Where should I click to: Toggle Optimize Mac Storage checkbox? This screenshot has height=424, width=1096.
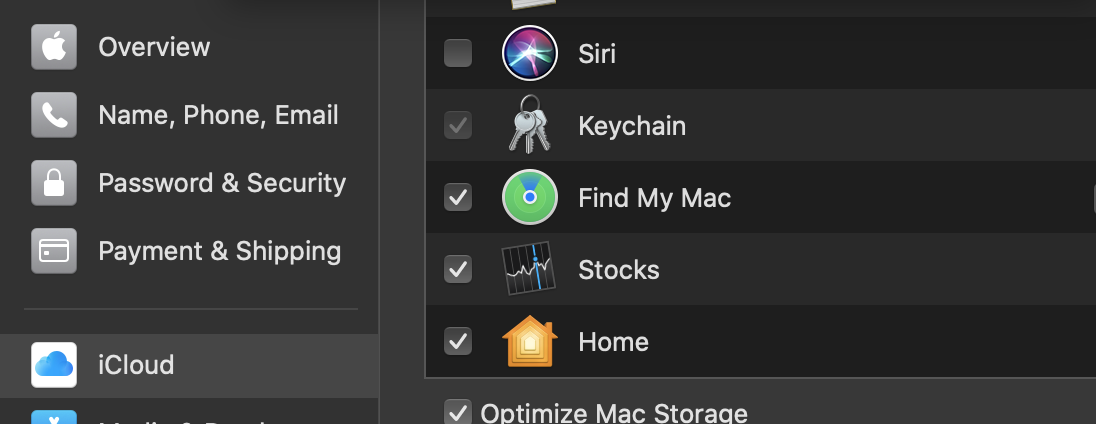click(458, 412)
